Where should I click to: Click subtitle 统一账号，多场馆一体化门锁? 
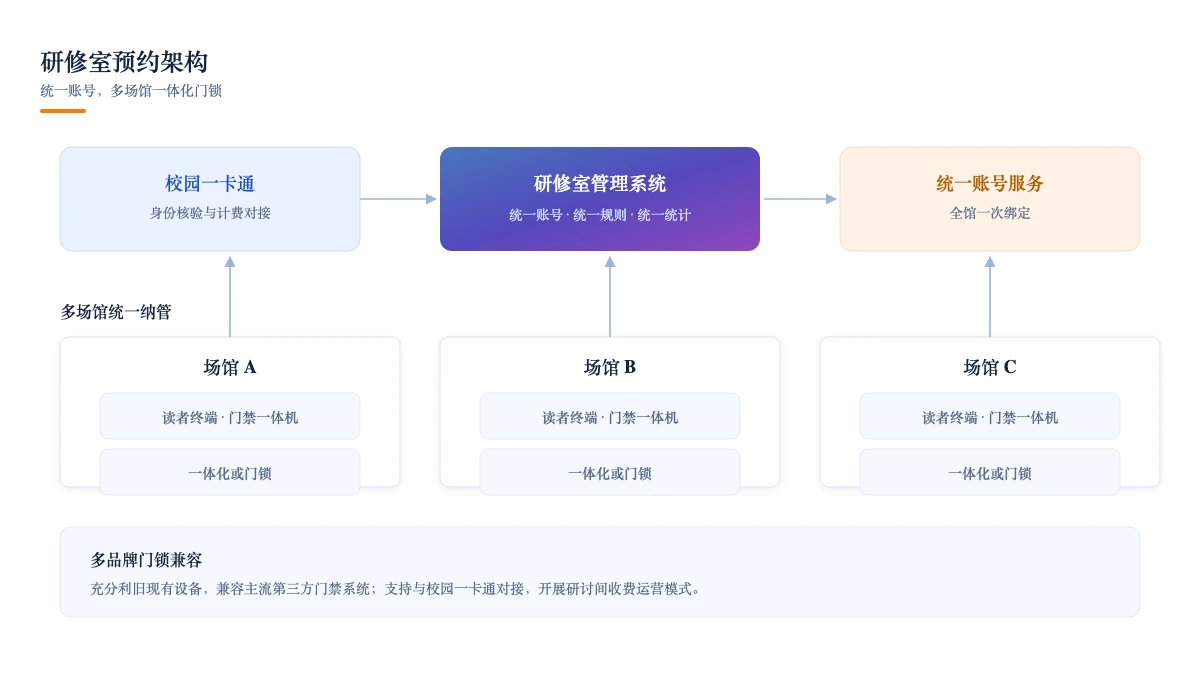click(x=131, y=91)
